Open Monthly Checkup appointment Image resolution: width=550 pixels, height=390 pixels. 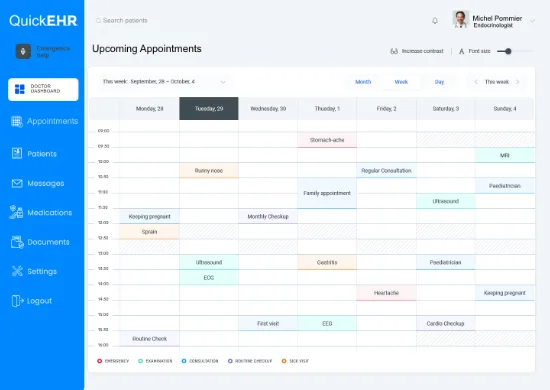[268, 216]
